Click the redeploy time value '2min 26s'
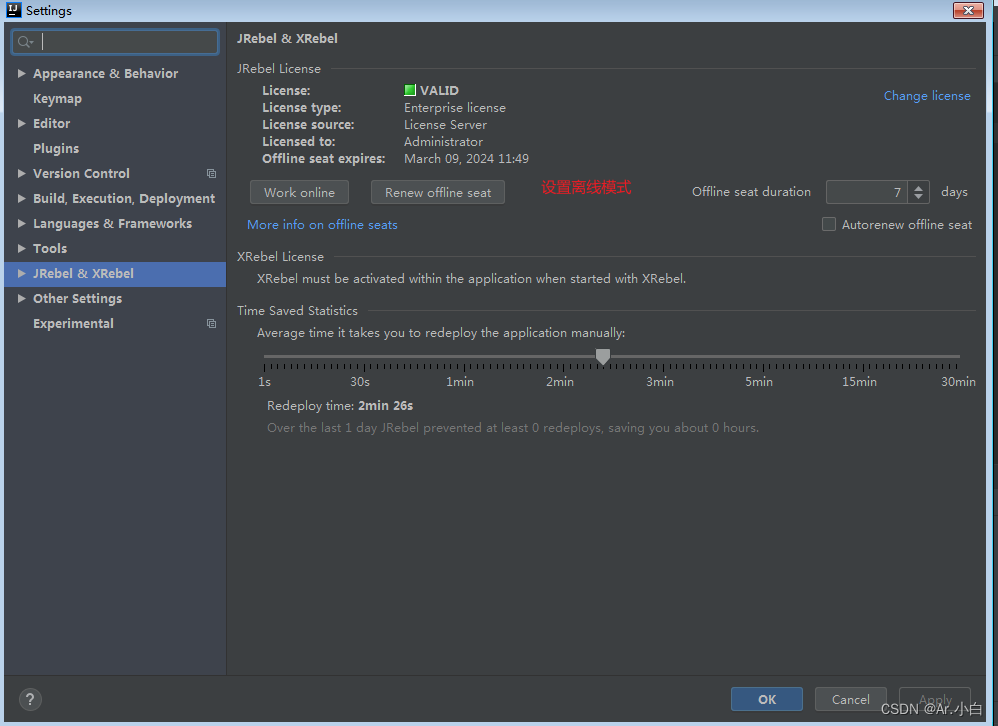This screenshot has height=726, width=998. pos(386,406)
